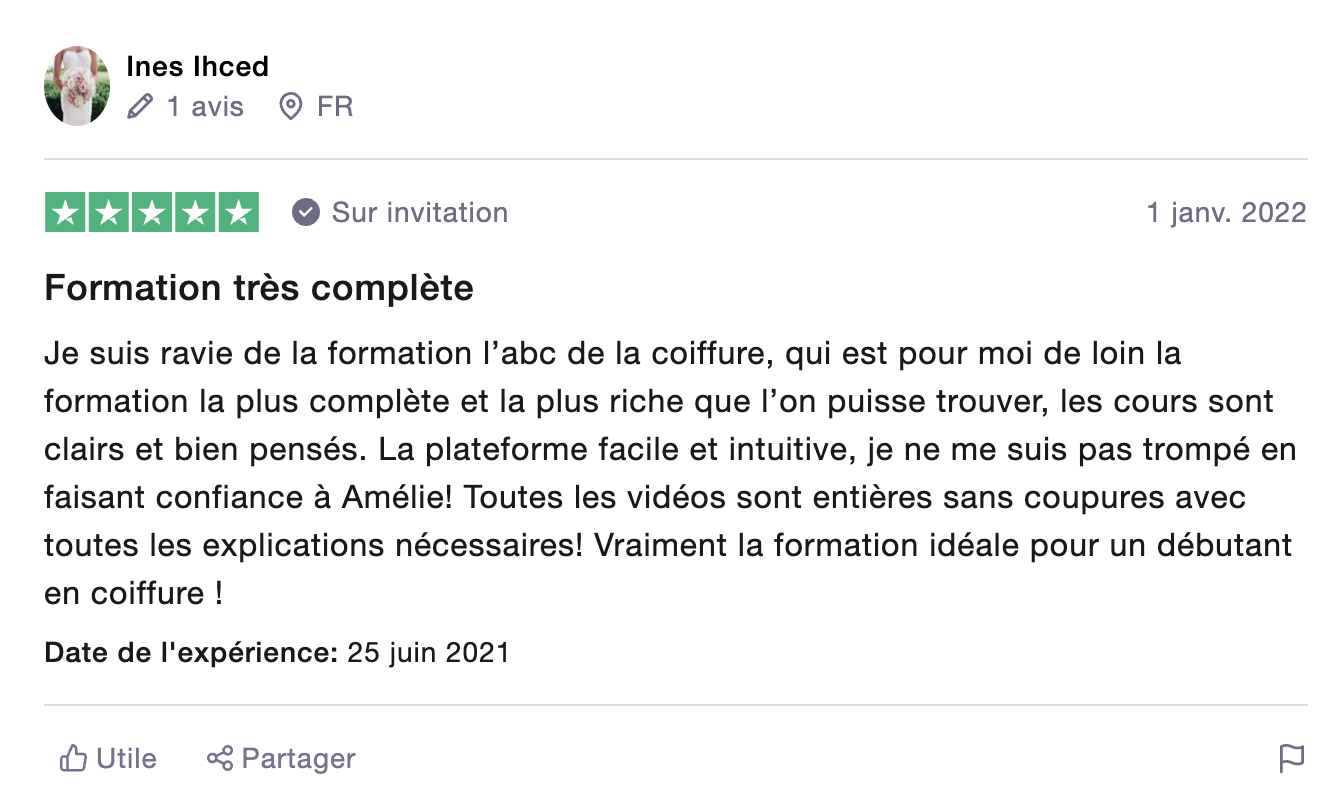Click the verified checkmark icon

coord(306,213)
